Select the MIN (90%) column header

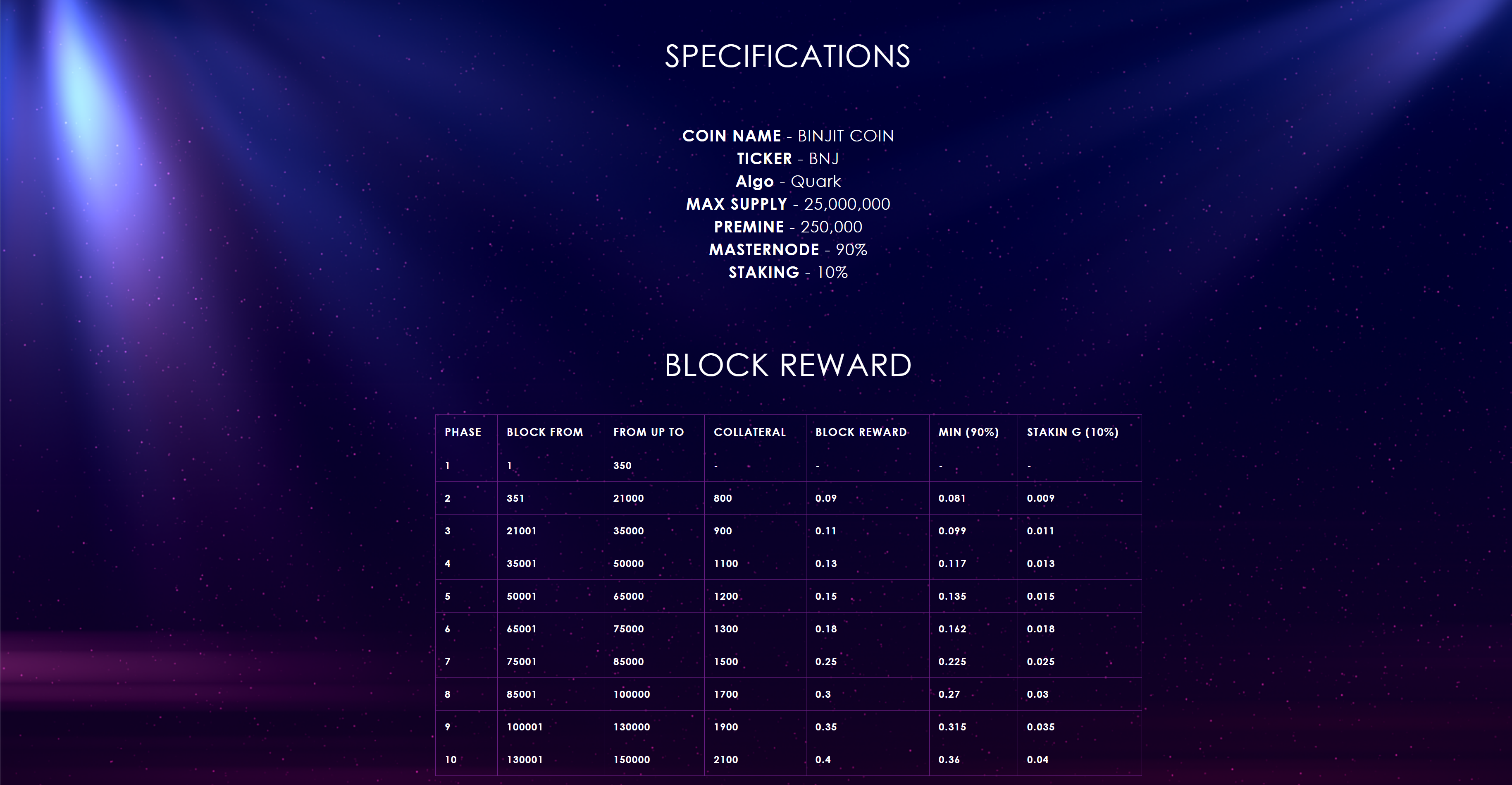click(968, 432)
